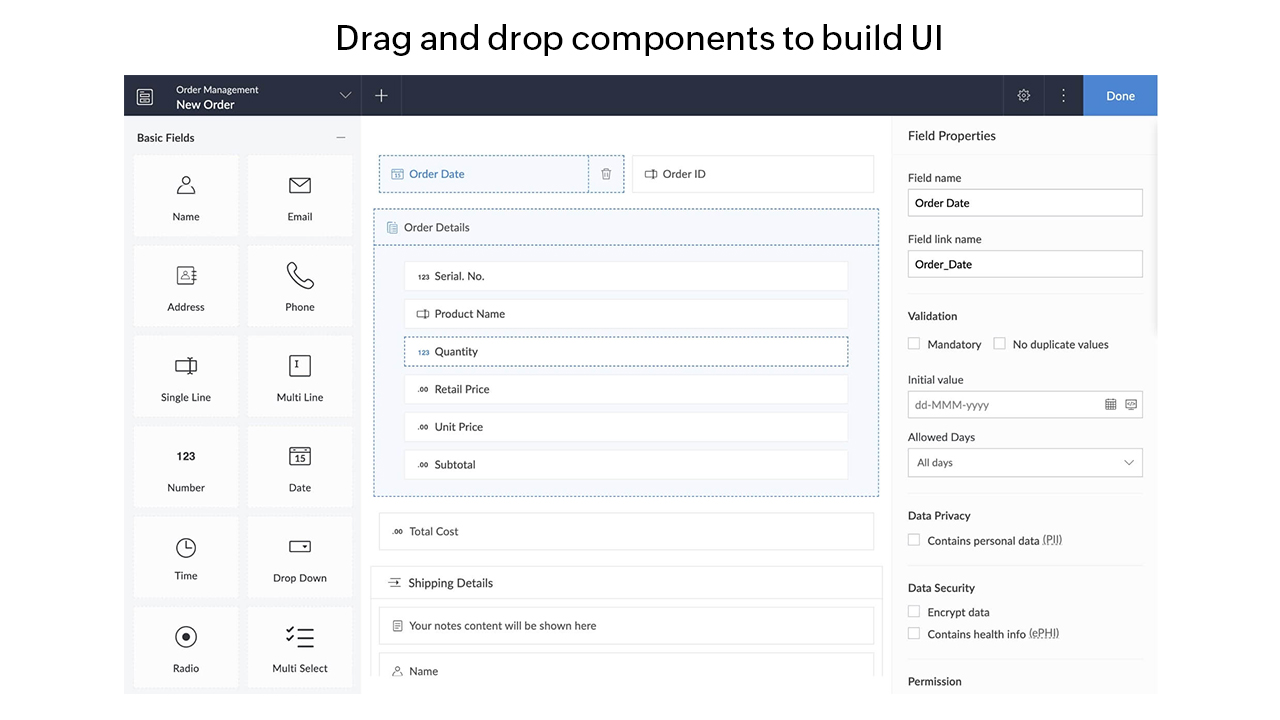1280x720 pixels.
Task: Collapse the Basic Fields section
Action: (341, 138)
